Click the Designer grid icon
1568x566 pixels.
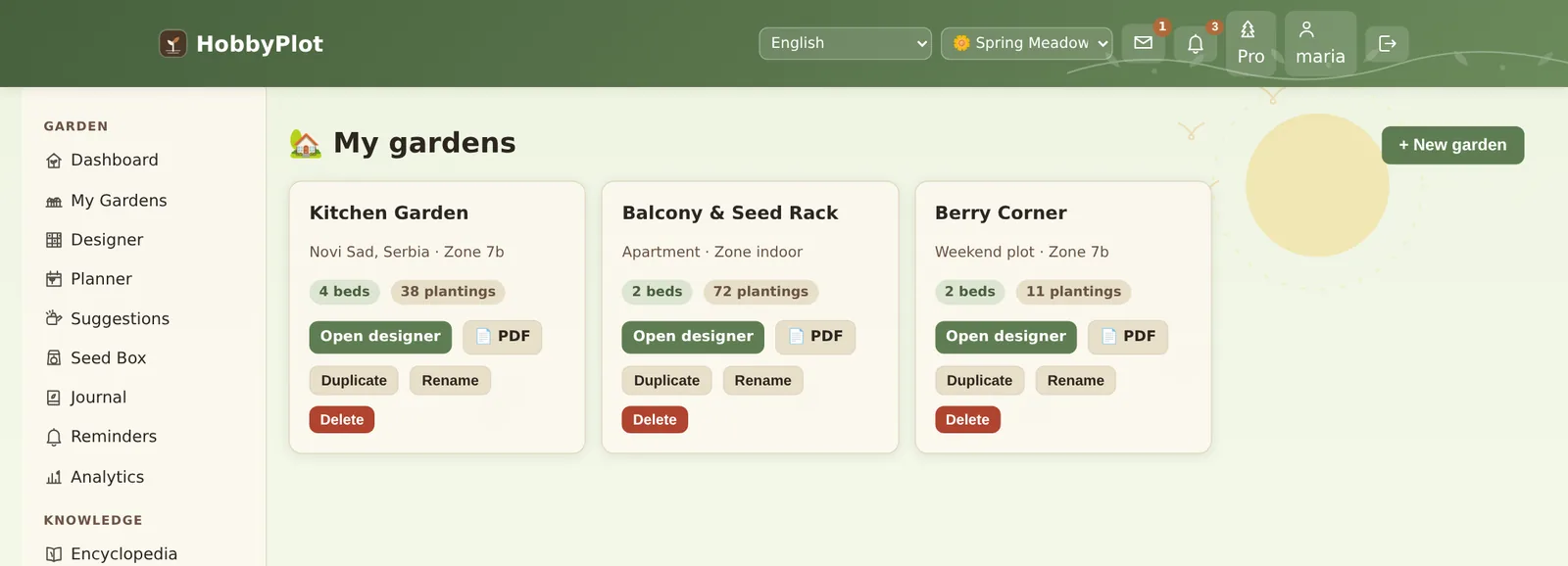coord(54,240)
